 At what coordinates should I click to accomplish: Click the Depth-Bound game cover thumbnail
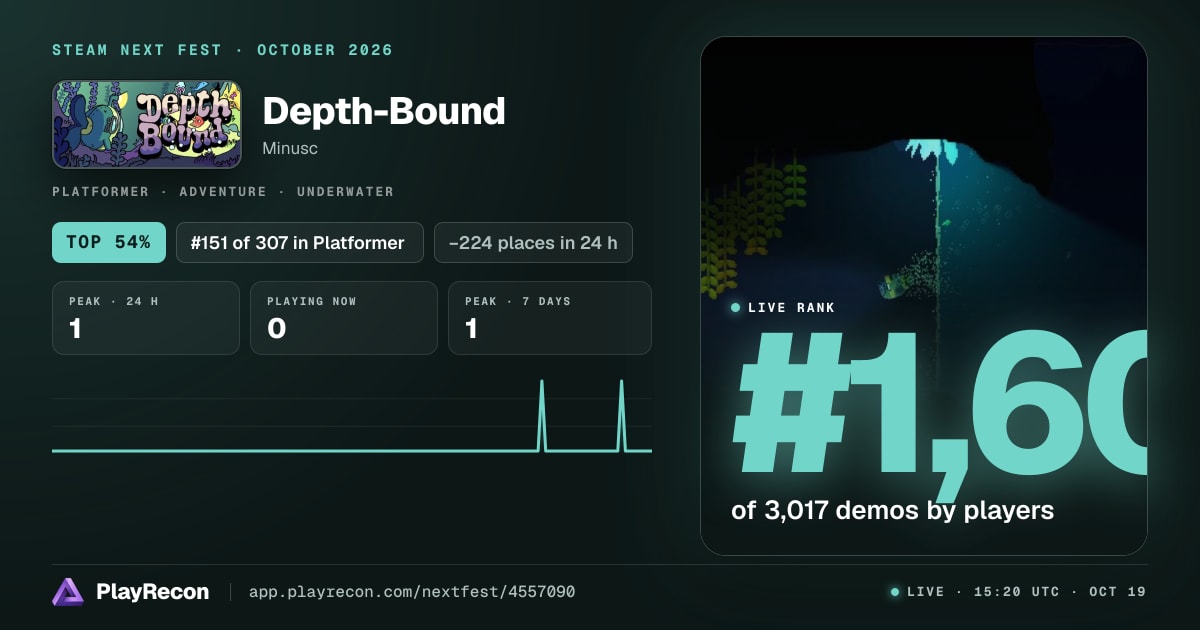[147, 124]
